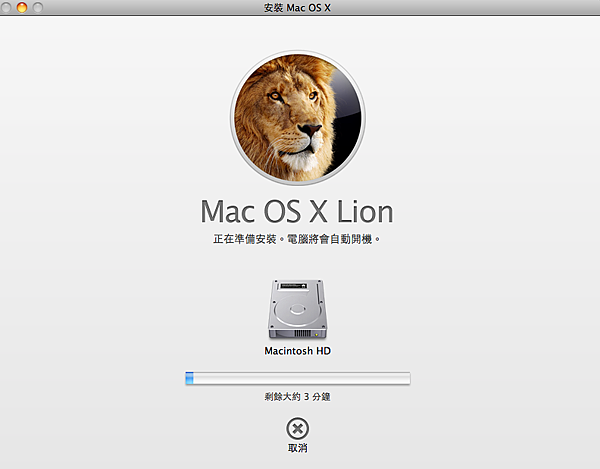
Task: Click the 取消 label under the X
Action: click(x=297, y=448)
